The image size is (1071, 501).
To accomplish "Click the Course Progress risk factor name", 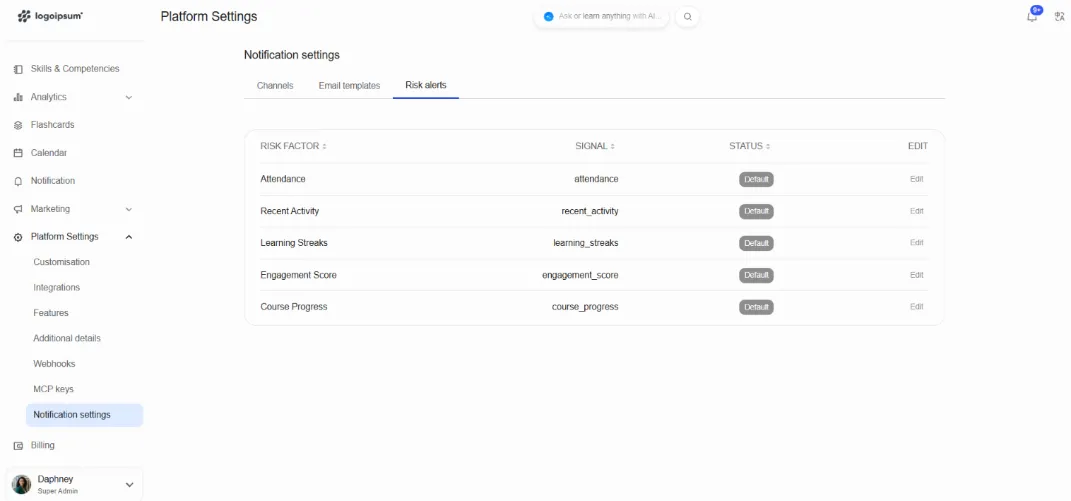I will click(294, 307).
